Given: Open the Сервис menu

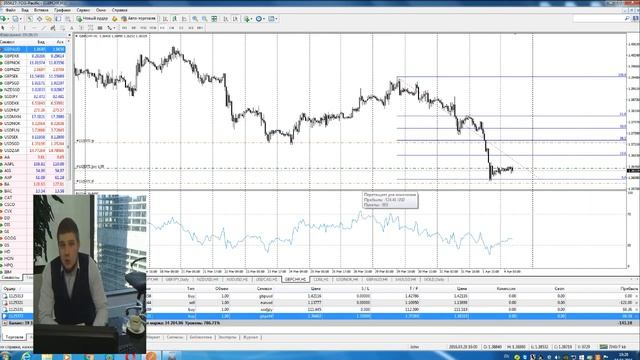Looking at the screenshot, I should click(x=83, y=10).
